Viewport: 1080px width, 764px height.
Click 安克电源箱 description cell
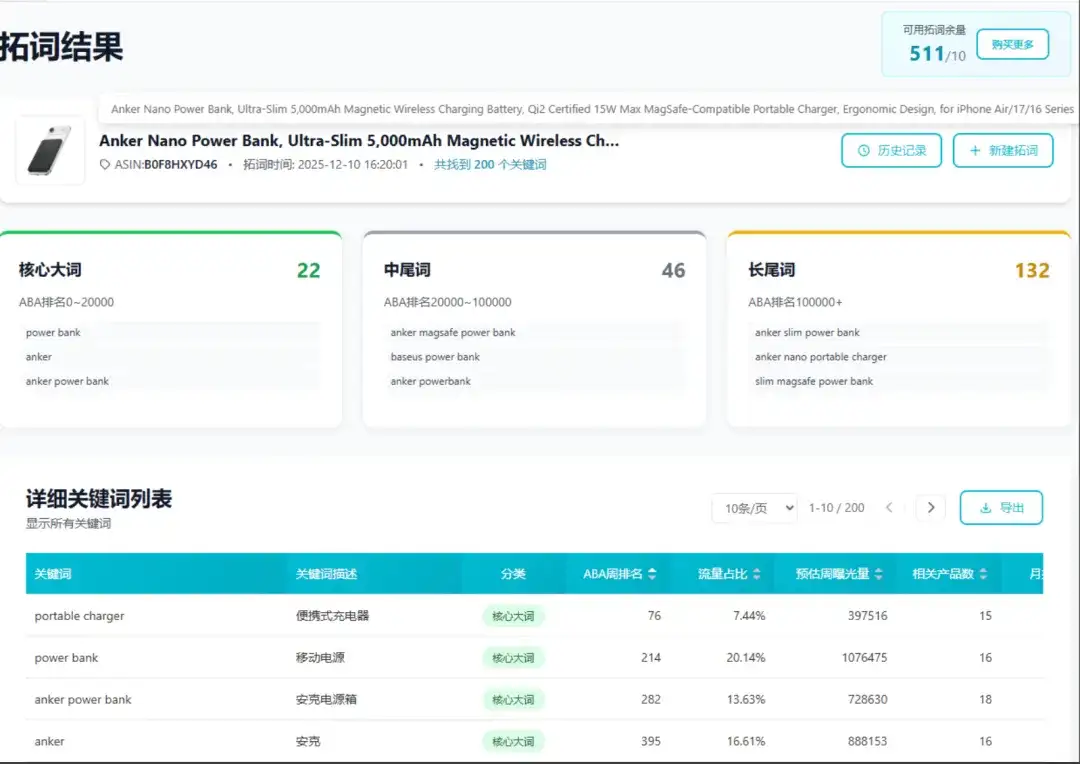[326, 700]
